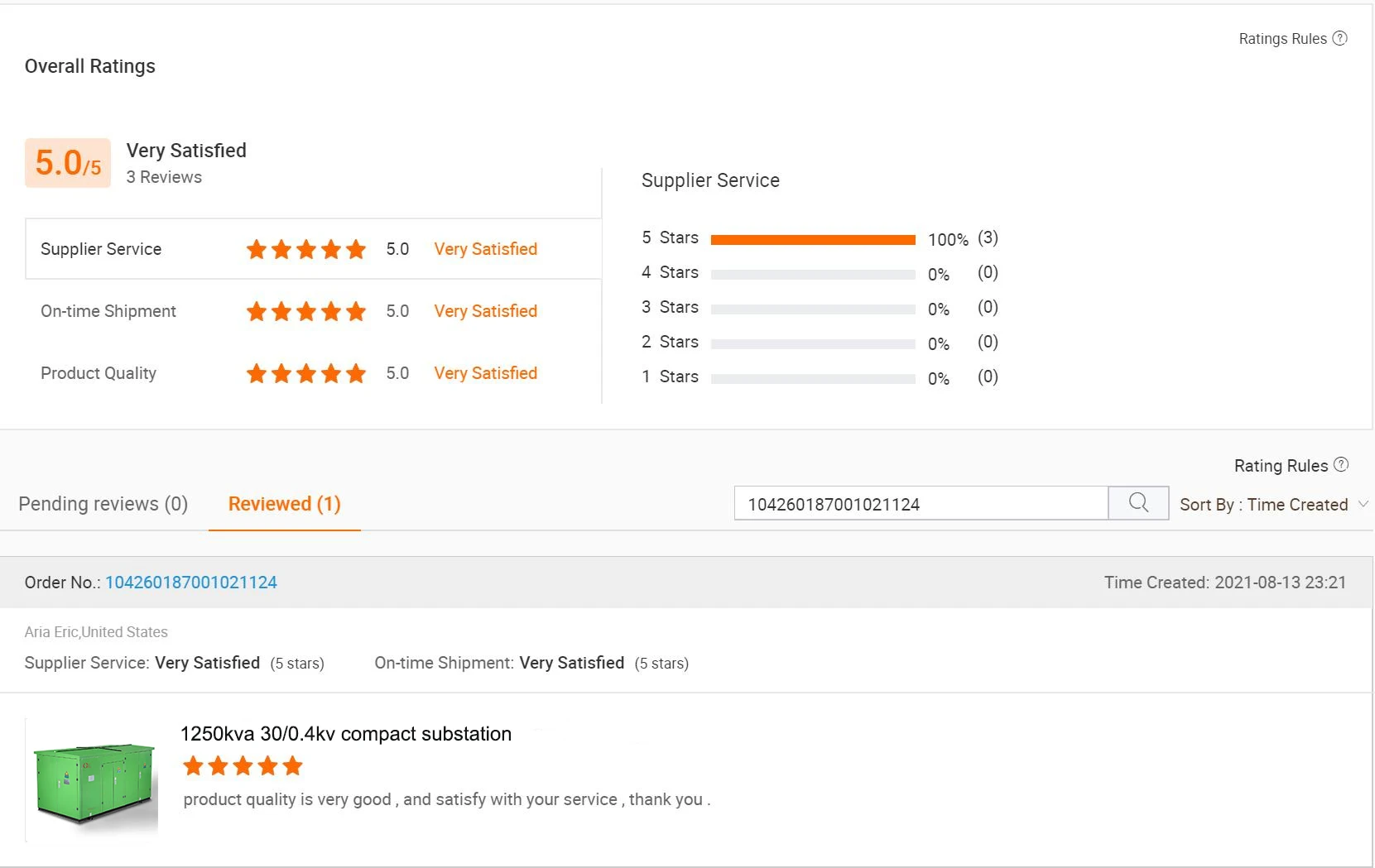Open the Sort By Time Created dropdown

point(1264,505)
